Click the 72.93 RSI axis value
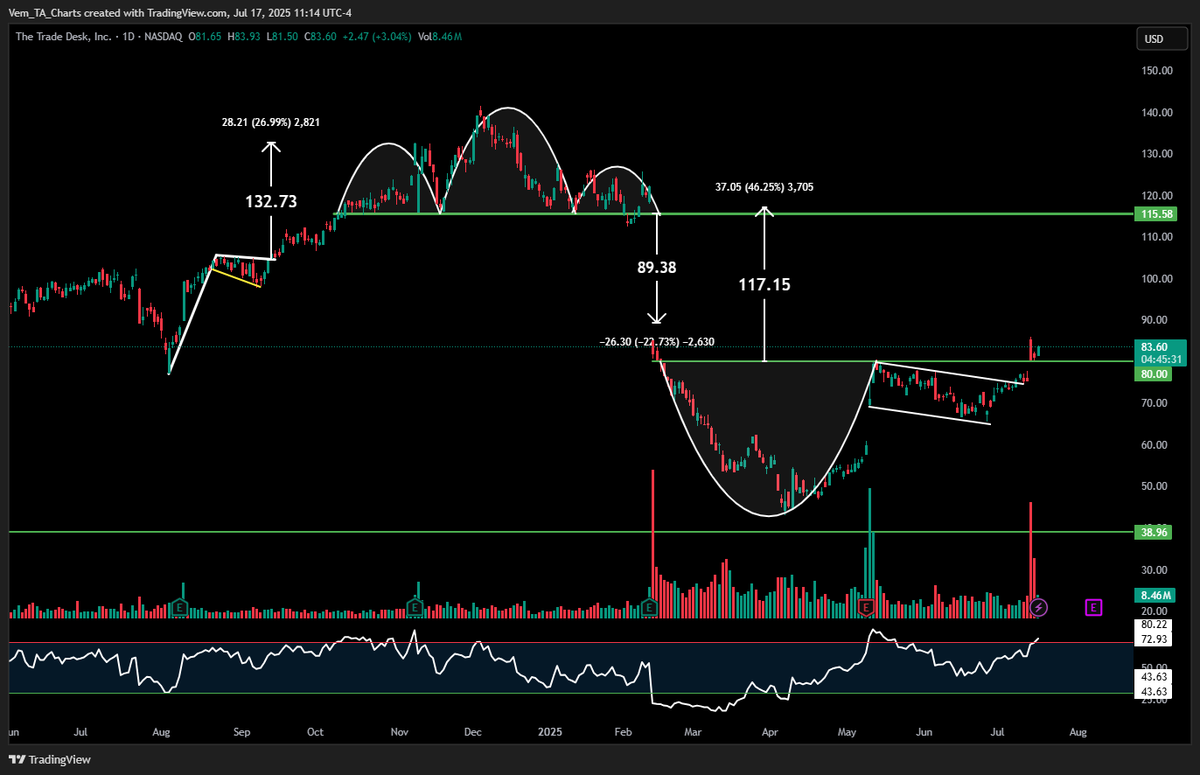The height and width of the screenshot is (775, 1200). (1154, 637)
